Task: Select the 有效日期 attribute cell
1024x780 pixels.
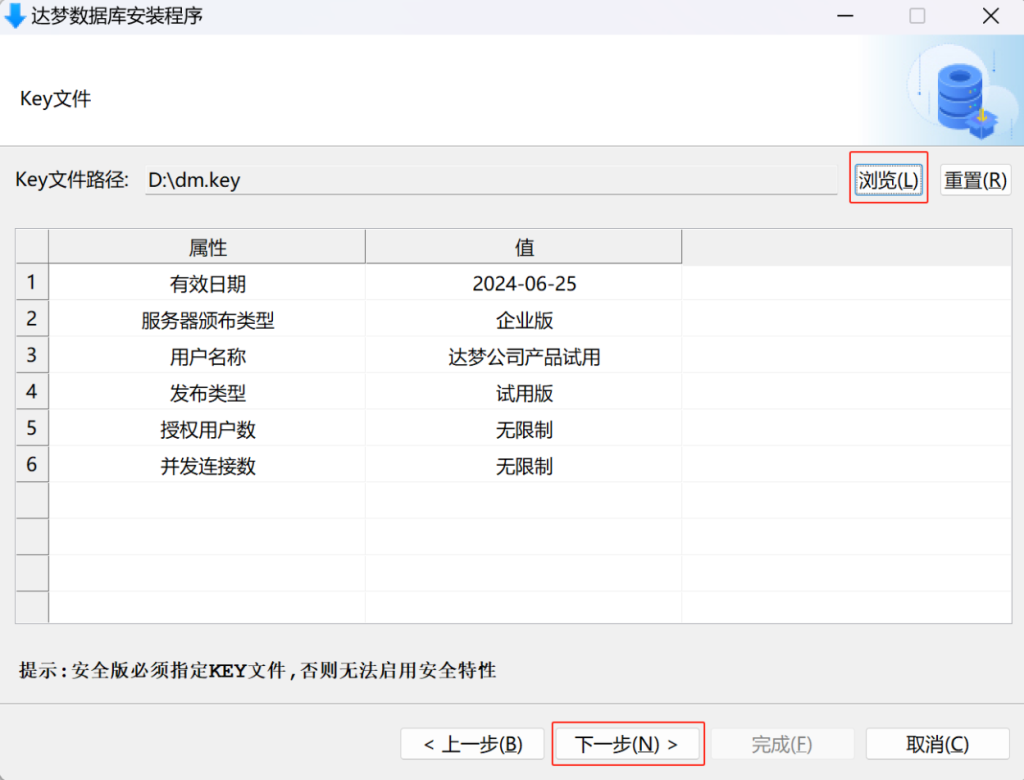Action: [207, 284]
